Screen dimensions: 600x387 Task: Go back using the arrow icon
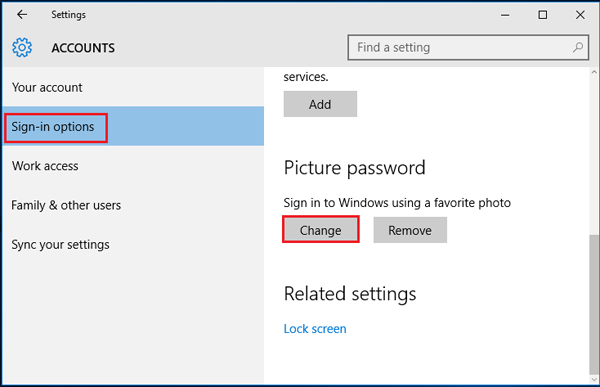click(x=22, y=15)
